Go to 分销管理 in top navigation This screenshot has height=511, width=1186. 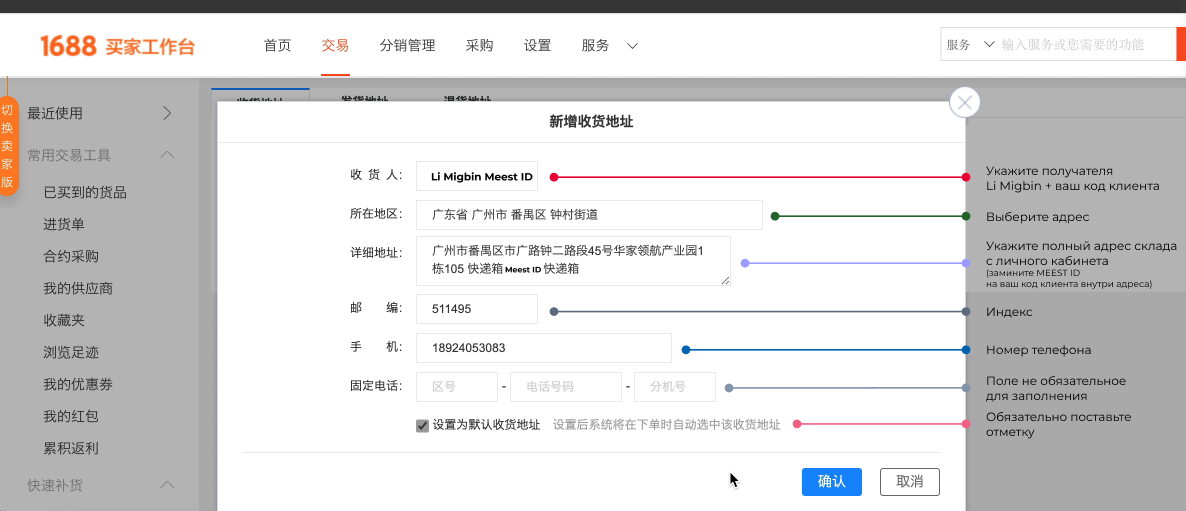point(407,46)
